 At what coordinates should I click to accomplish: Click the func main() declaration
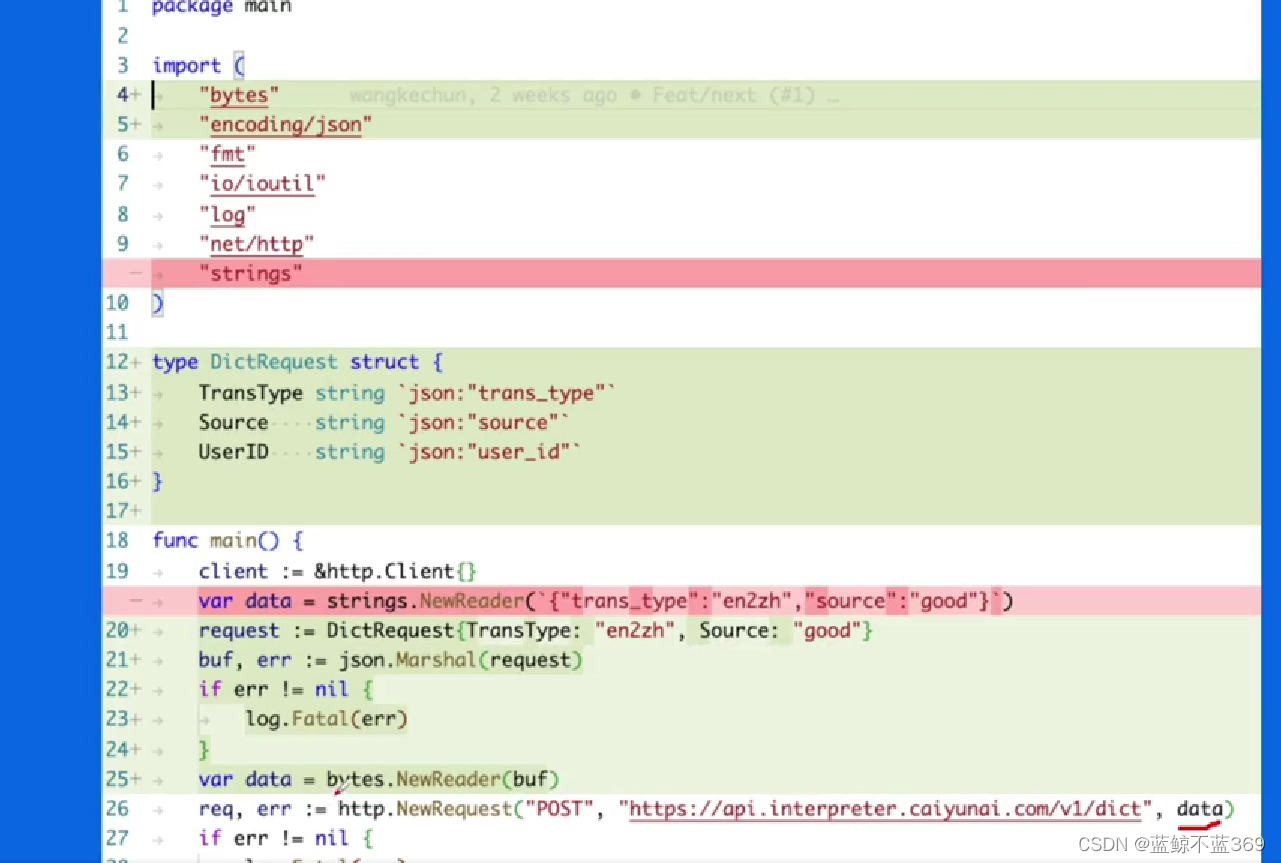point(227,540)
